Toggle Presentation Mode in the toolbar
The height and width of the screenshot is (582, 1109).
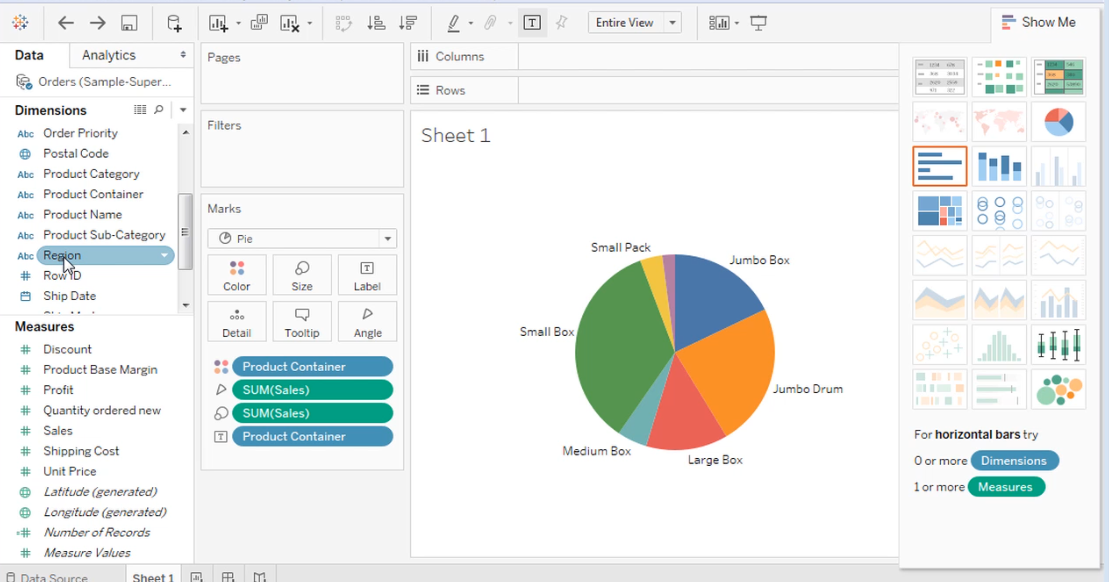(x=758, y=22)
